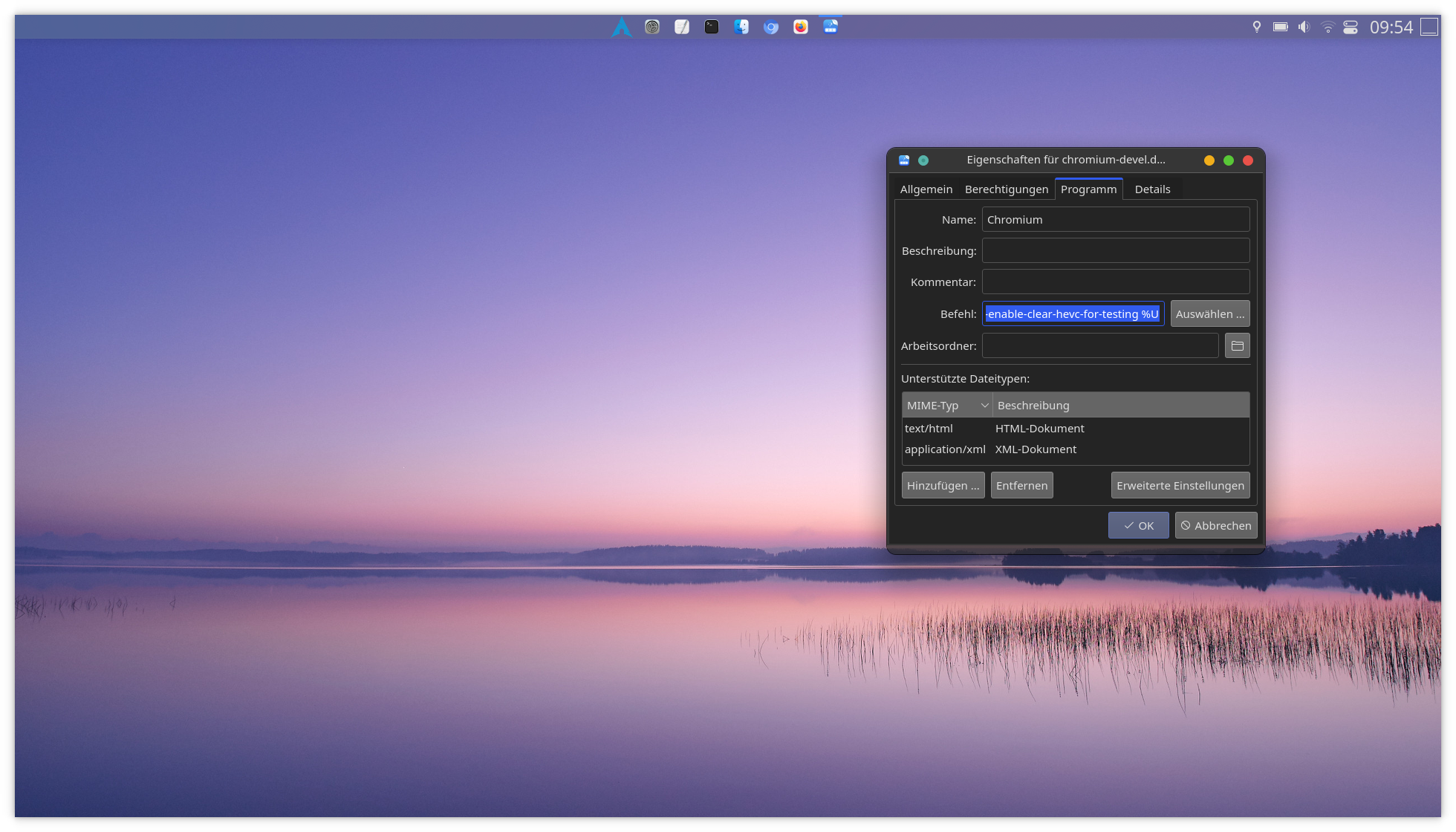This screenshot has height=832, width=1456.
Task: Launch System Settings from the top panel
Action: [652, 27]
